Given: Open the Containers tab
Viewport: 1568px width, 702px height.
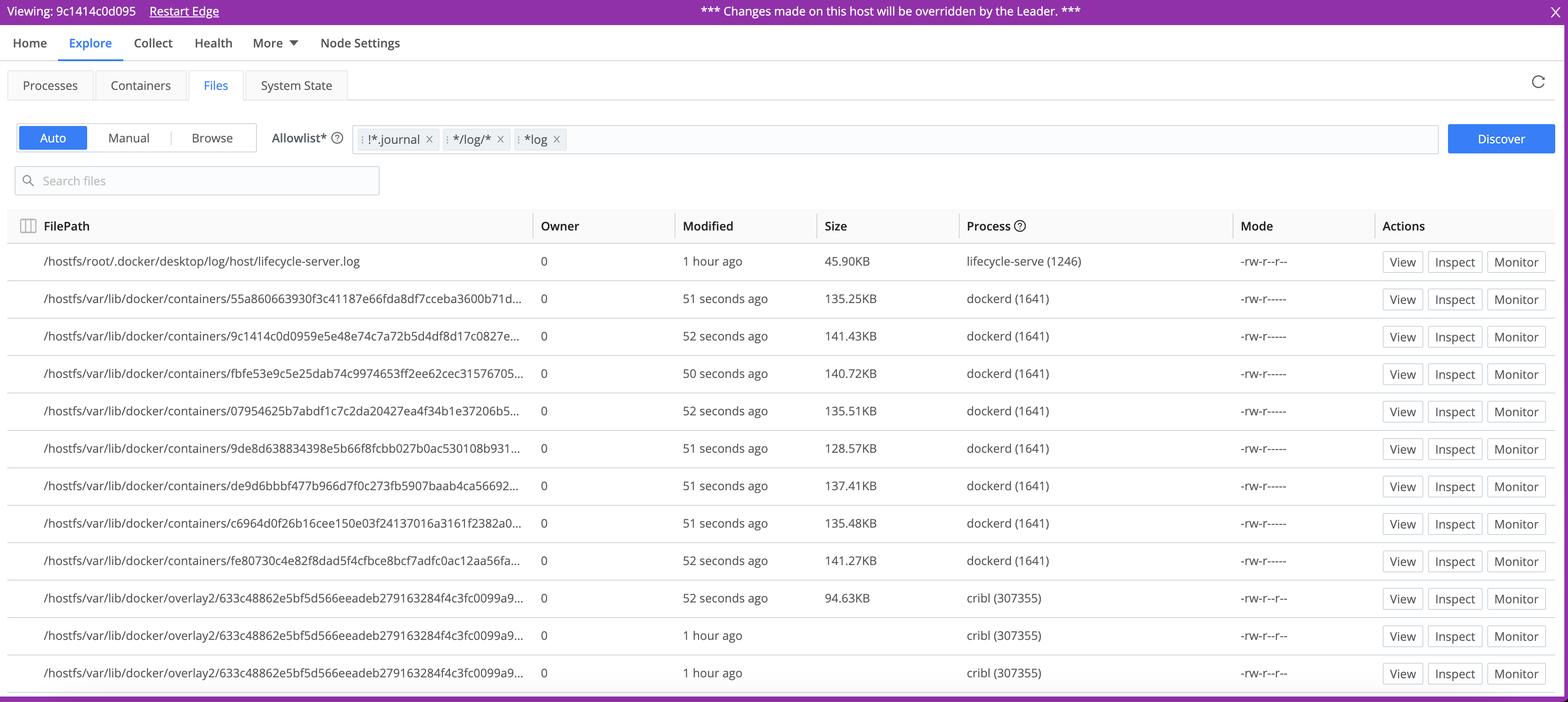Looking at the screenshot, I should [x=141, y=86].
